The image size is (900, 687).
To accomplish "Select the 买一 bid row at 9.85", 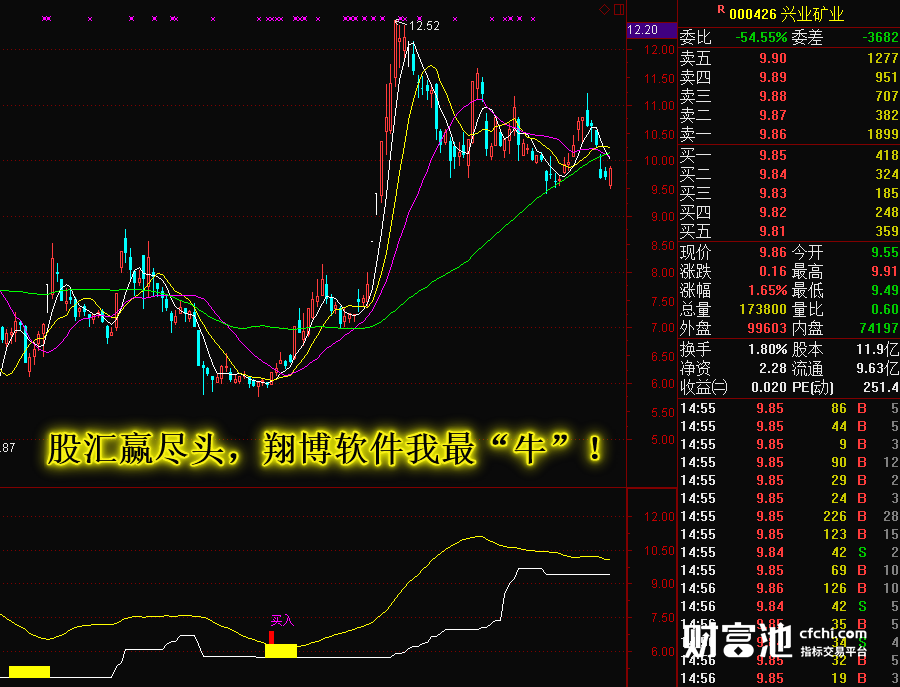I will coord(789,155).
